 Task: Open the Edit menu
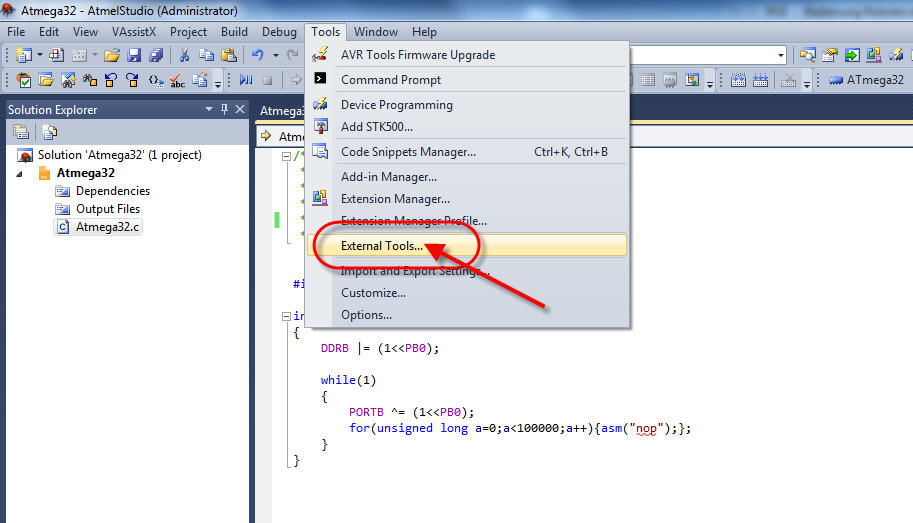(x=49, y=32)
